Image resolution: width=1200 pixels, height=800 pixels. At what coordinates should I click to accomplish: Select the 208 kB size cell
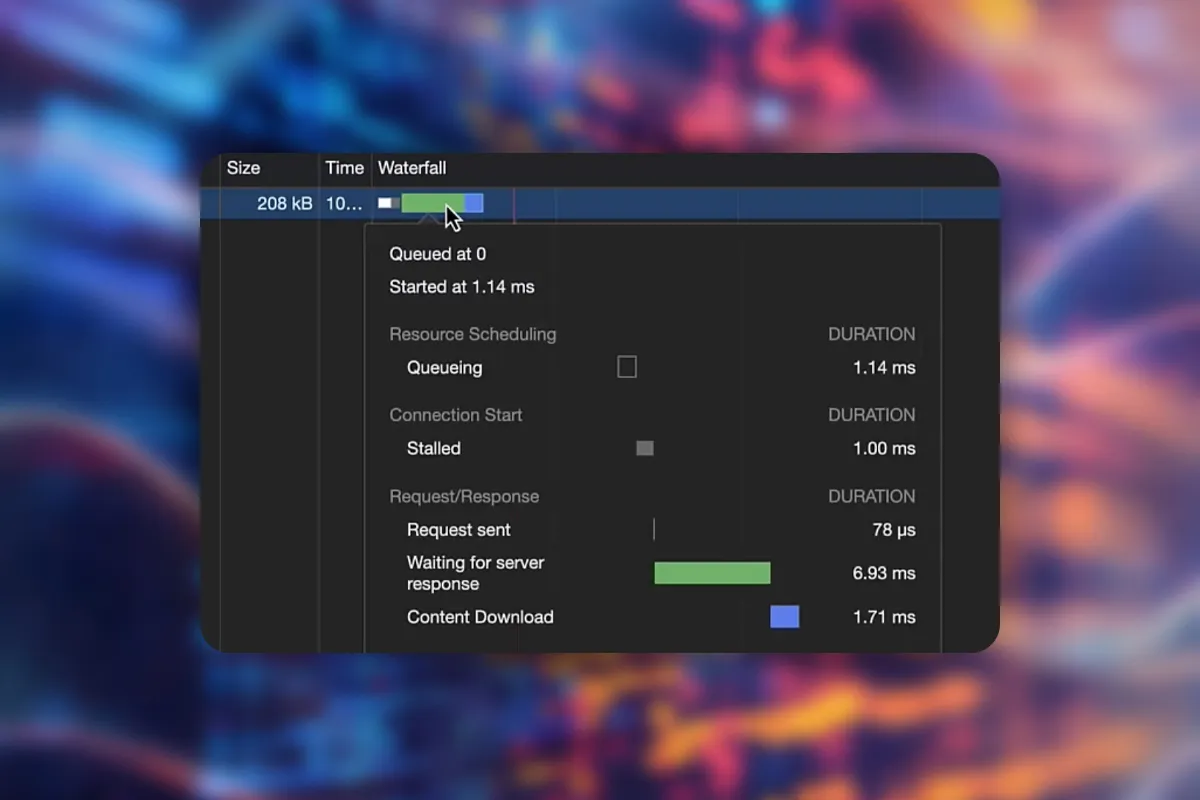point(285,203)
